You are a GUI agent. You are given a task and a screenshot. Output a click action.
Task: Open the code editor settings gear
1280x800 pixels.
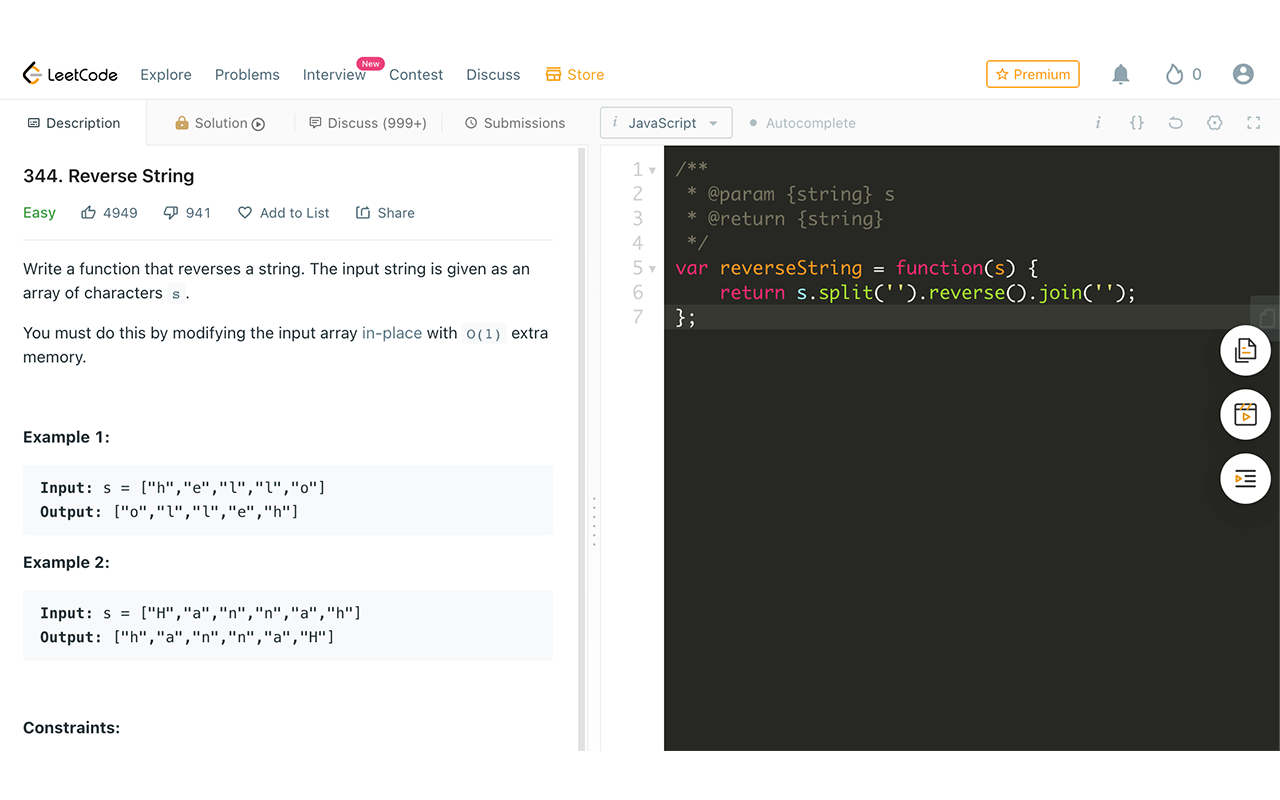click(x=1214, y=122)
